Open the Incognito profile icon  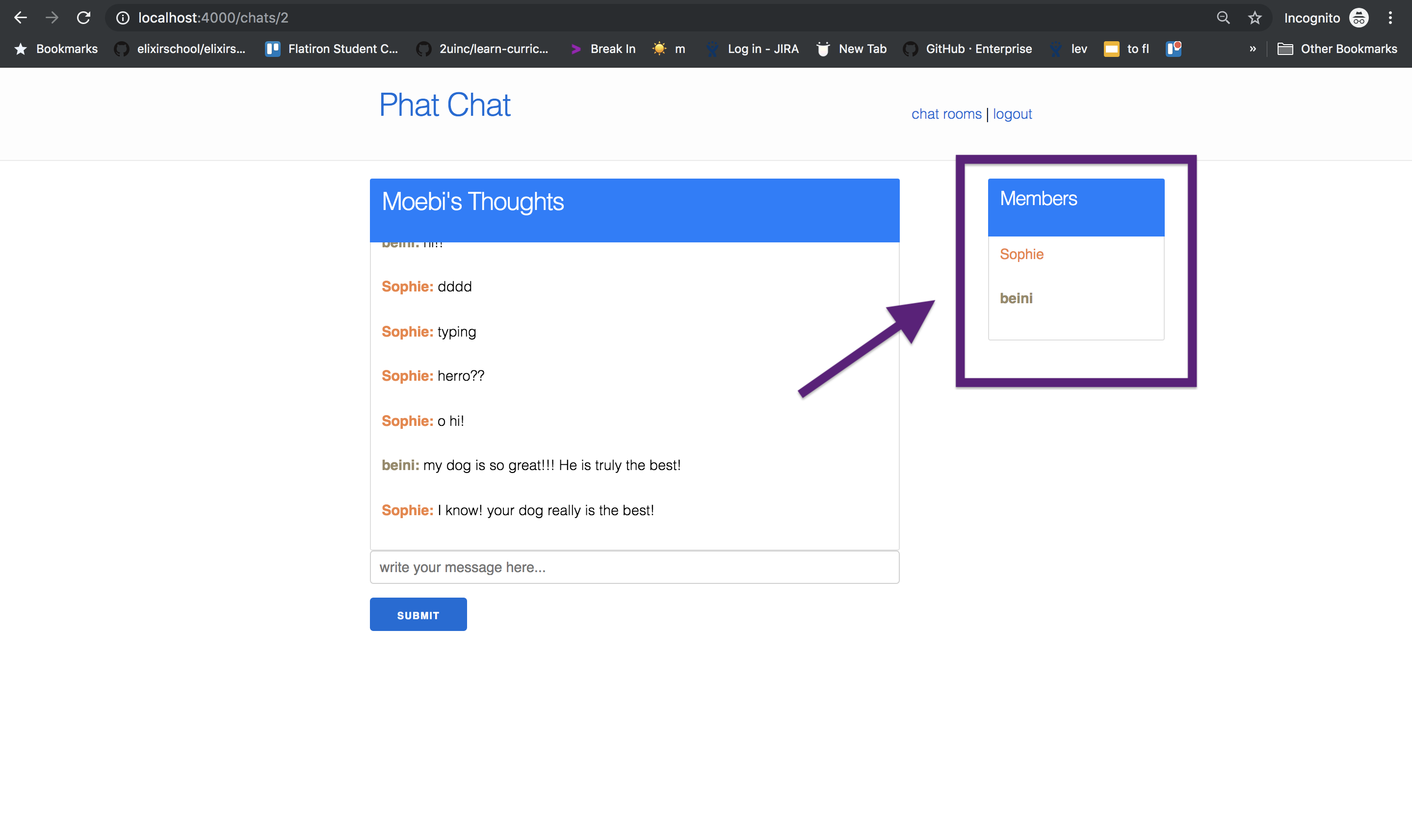pos(1358,18)
